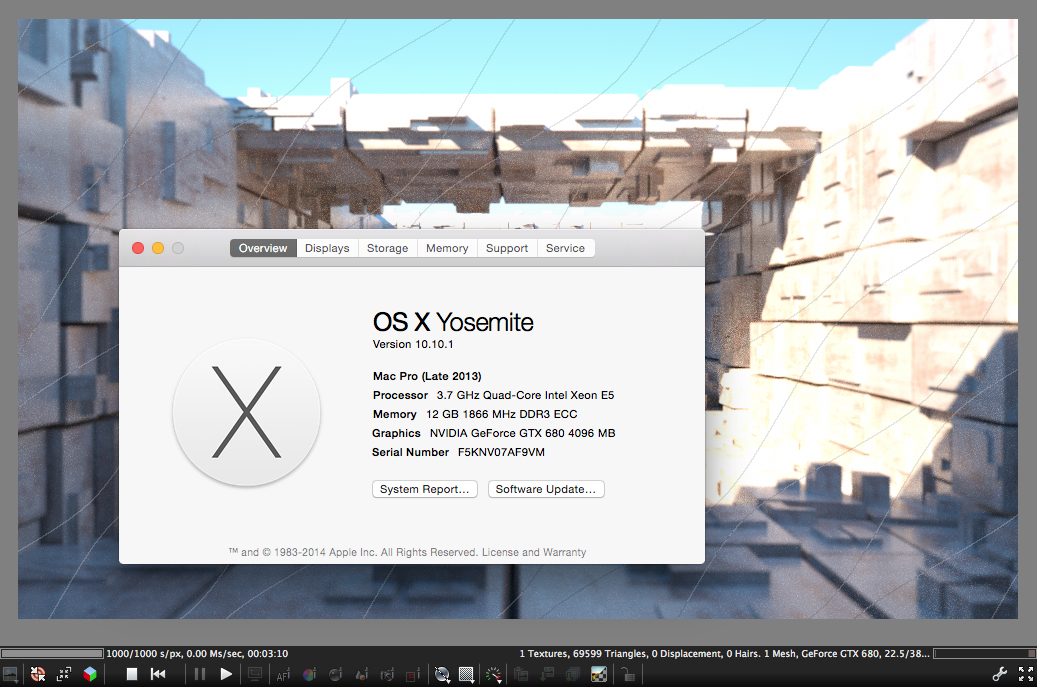Minimize the About This Mac window
Screen dimensions: 1037x687
point(158,248)
